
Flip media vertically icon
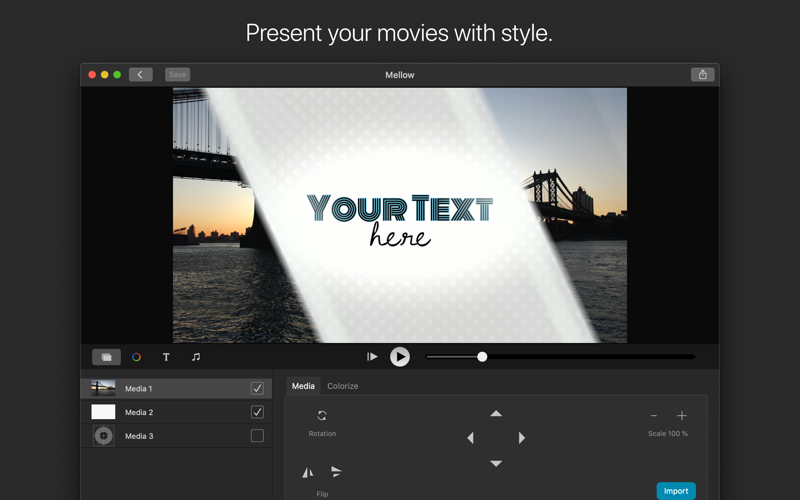[336, 471]
